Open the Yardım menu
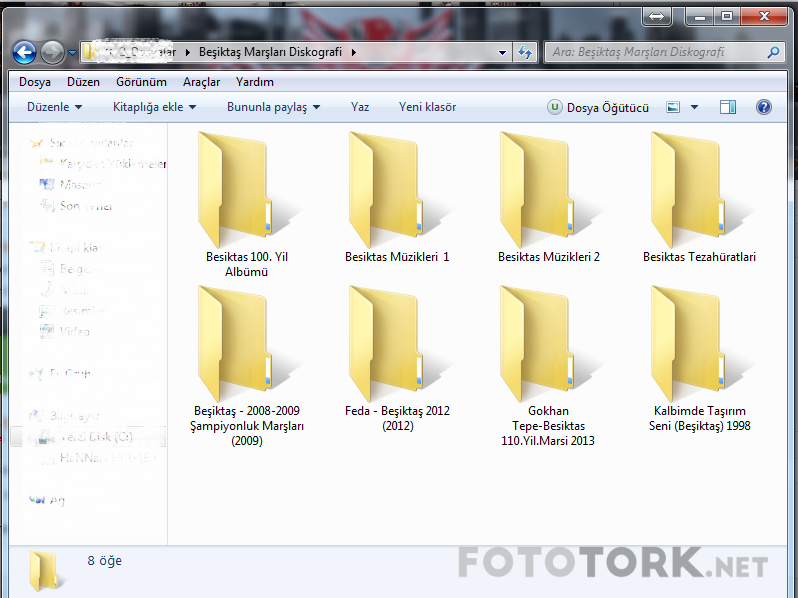 click(x=254, y=82)
